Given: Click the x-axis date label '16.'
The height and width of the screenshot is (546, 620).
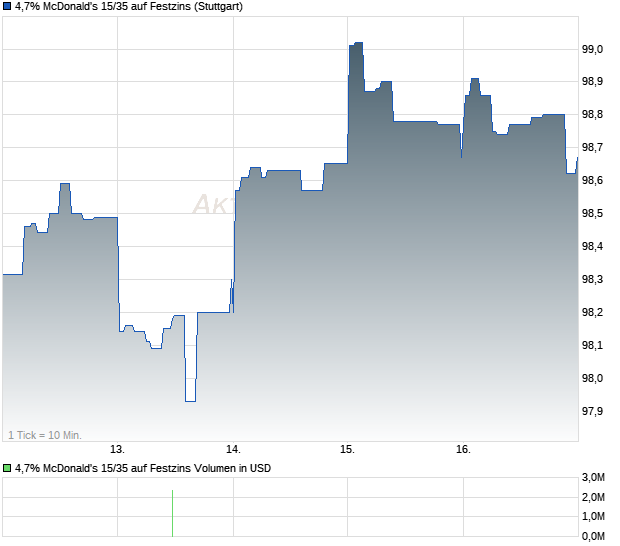Looking at the screenshot, I should coord(463,449).
